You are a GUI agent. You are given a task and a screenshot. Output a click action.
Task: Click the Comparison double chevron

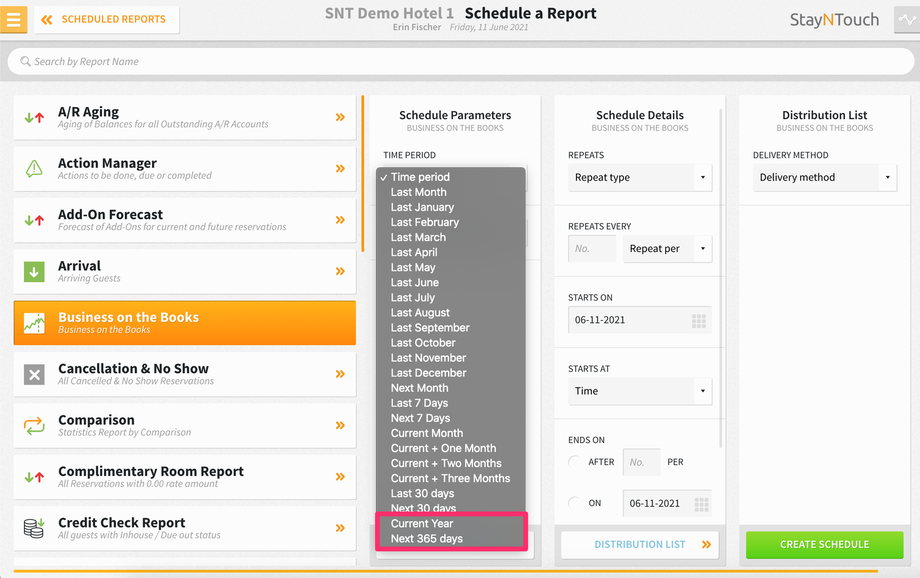pos(340,425)
